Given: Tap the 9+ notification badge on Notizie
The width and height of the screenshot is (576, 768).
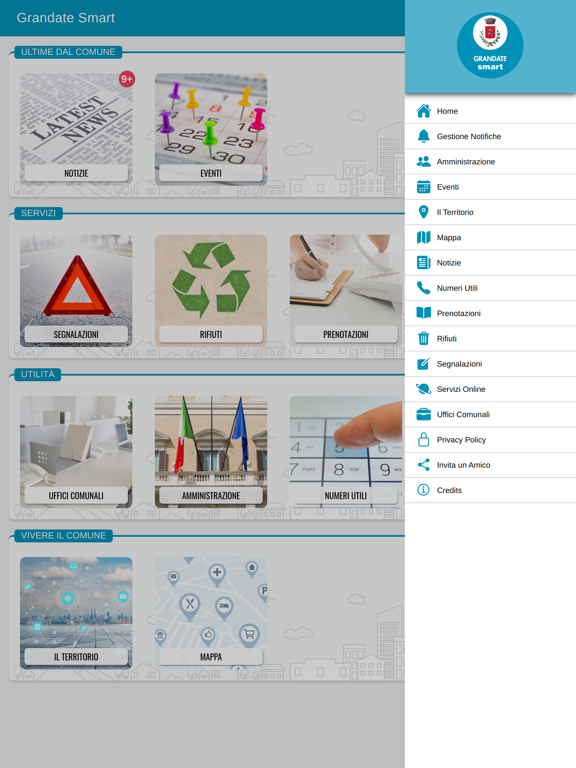Looking at the screenshot, I should pyautogui.click(x=127, y=79).
